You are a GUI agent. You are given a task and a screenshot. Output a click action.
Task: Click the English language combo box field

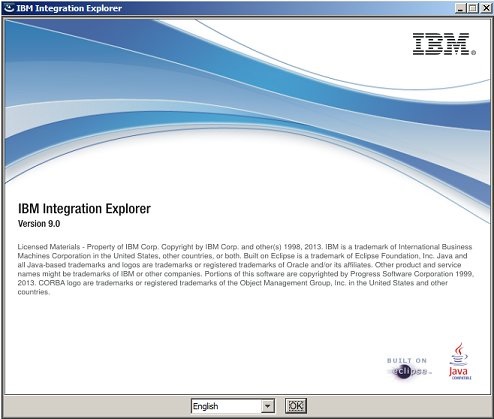click(233, 406)
